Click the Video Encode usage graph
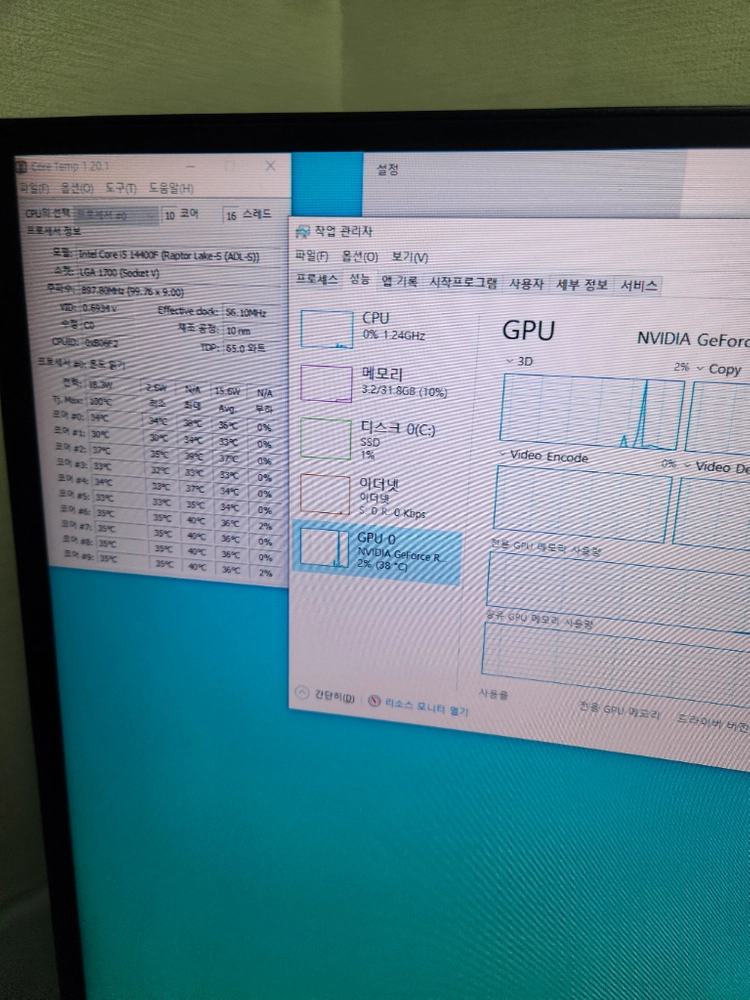This screenshot has width=750, height=1000. (x=583, y=504)
